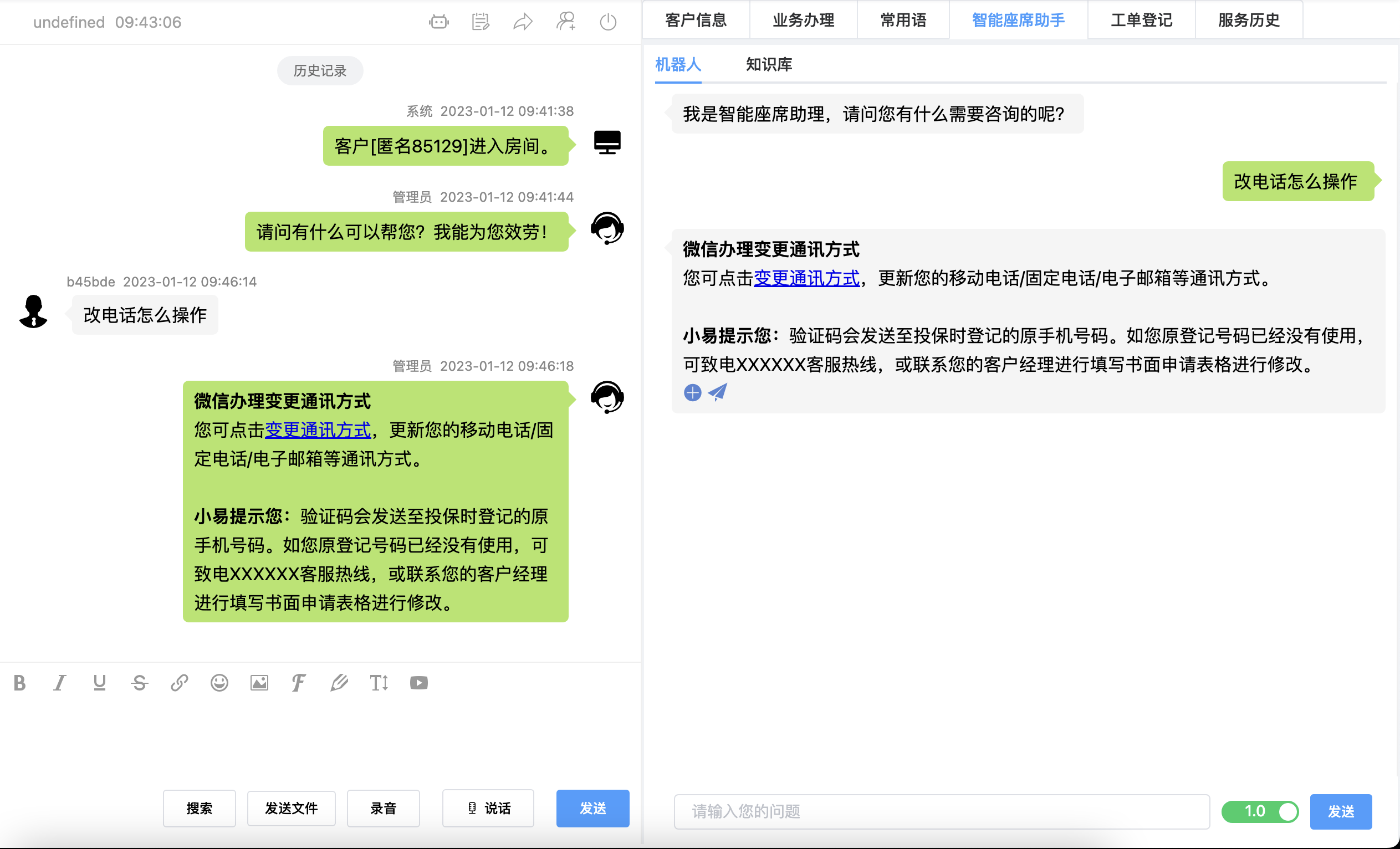The height and width of the screenshot is (849, 1400).
Task: Open the 客户信息 tab
Action: coord(696,20)
